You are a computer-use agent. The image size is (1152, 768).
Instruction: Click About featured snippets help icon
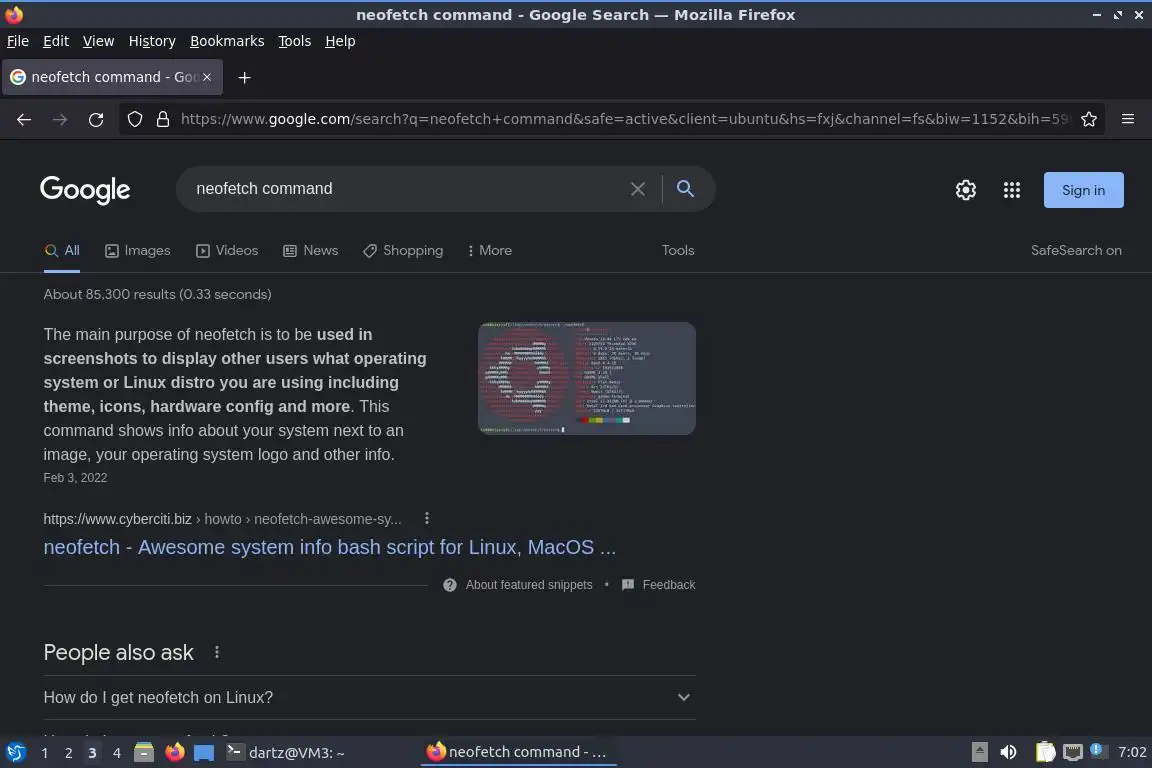[450, 585]
